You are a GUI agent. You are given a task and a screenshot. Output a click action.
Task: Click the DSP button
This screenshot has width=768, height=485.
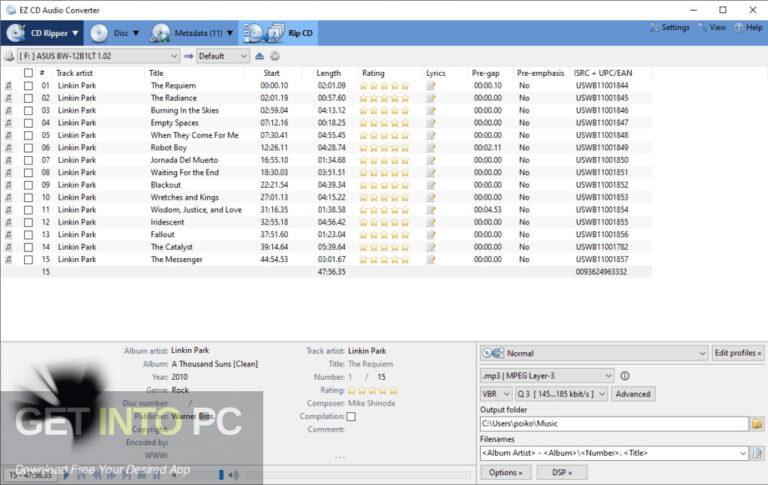(x=561, y=472)
